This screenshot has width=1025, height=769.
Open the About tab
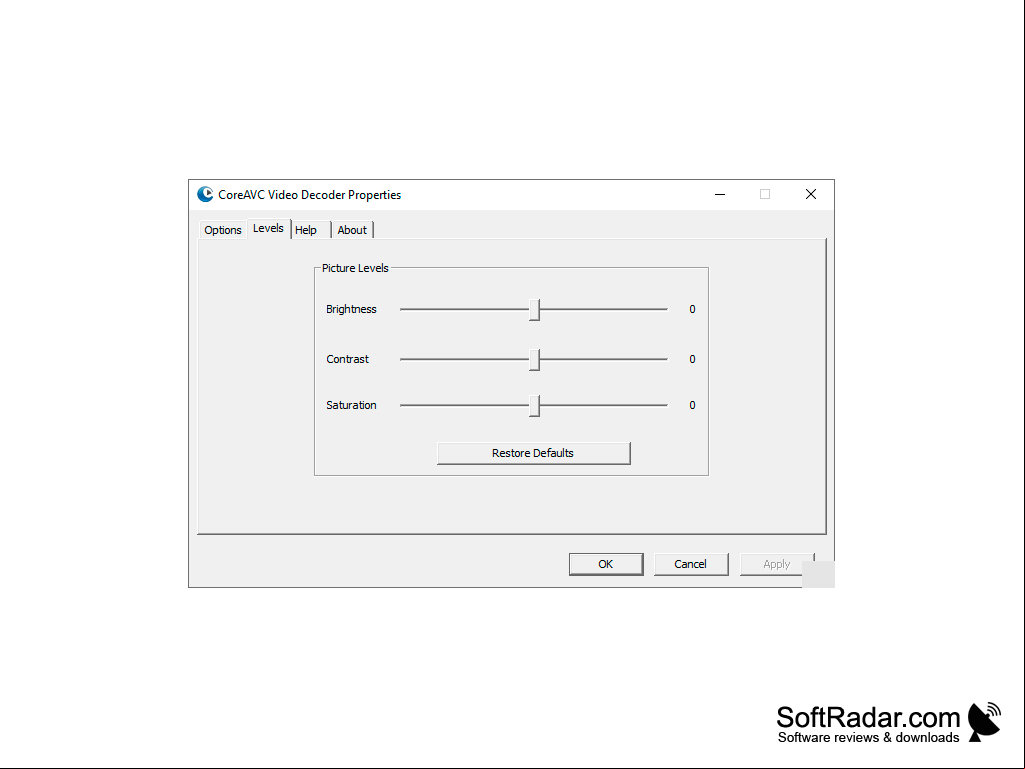pos(352,230)
